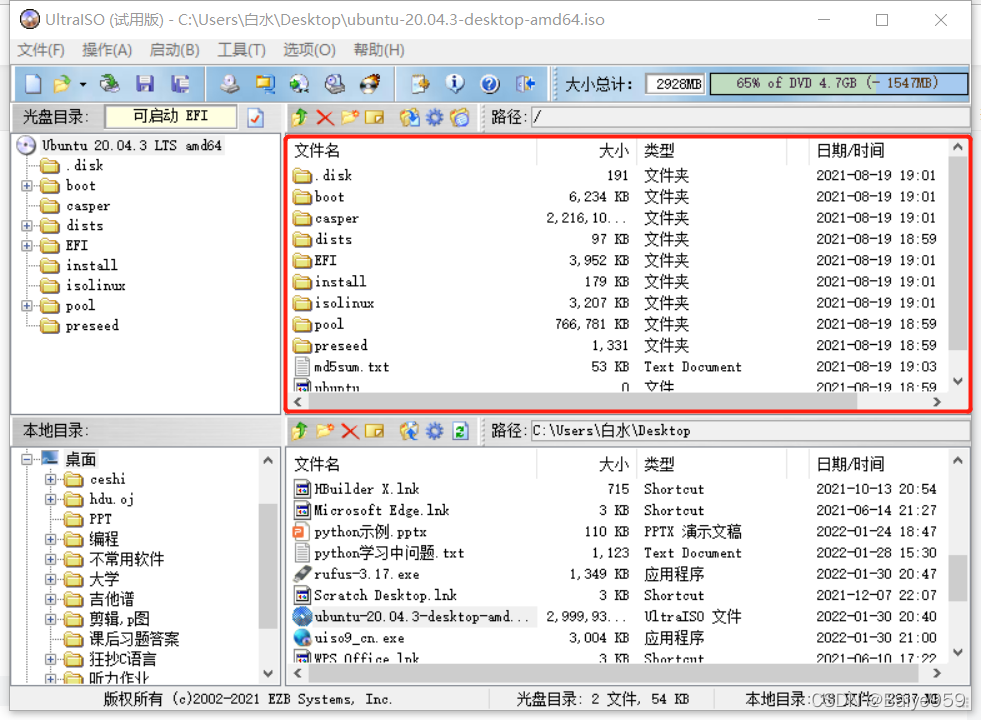Select 吉他谱 folder in local tree

[x=111, y=599]
